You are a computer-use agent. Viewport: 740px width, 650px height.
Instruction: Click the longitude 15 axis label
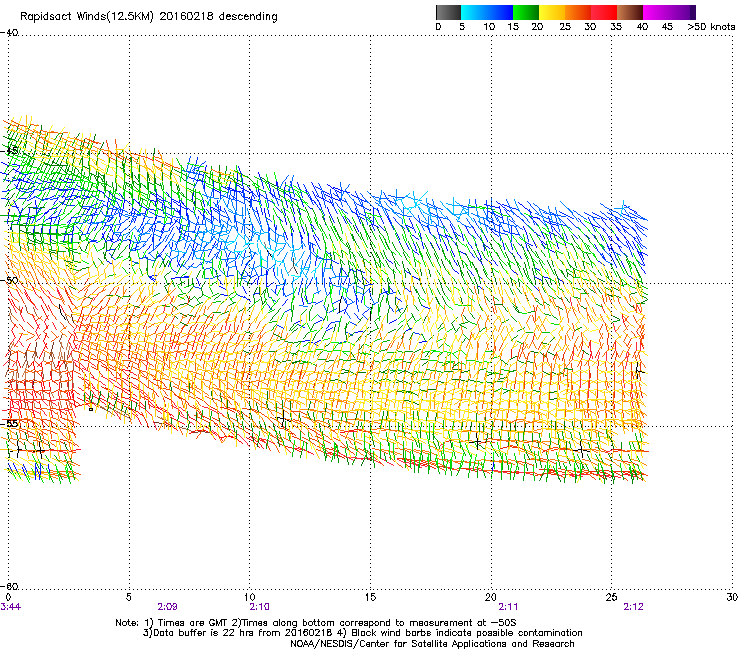click(370, 597)
